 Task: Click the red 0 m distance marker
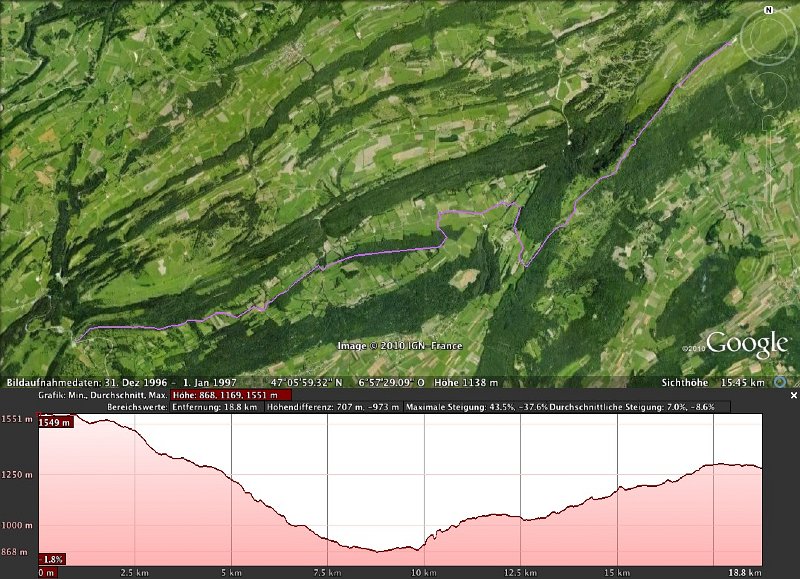(x=46, y=573)
